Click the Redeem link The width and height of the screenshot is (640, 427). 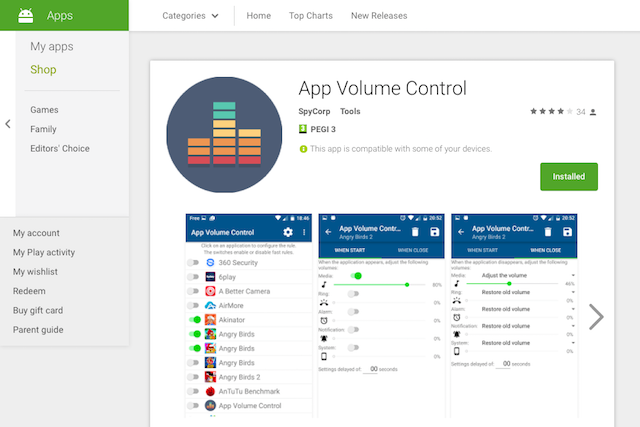click(29, 291)
